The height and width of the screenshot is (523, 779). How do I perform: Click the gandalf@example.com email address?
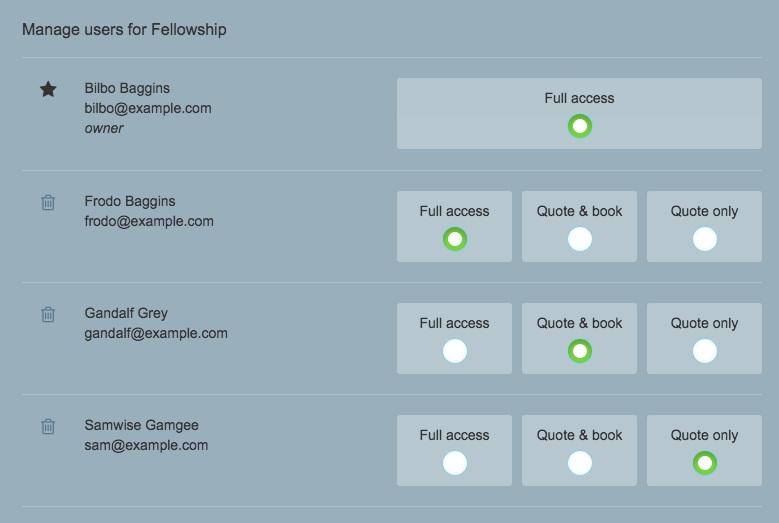pyautogui.click(x=156, y=333)
